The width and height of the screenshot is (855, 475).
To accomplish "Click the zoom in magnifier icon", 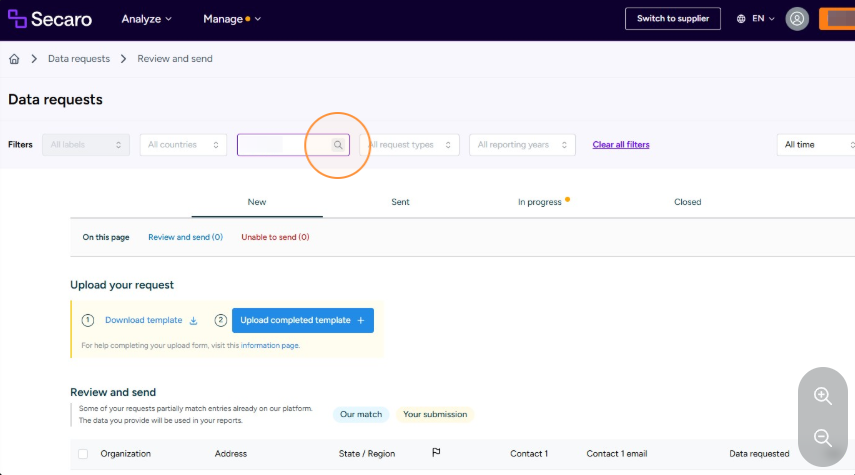I will pyautogui.click(x=822, y=395).
